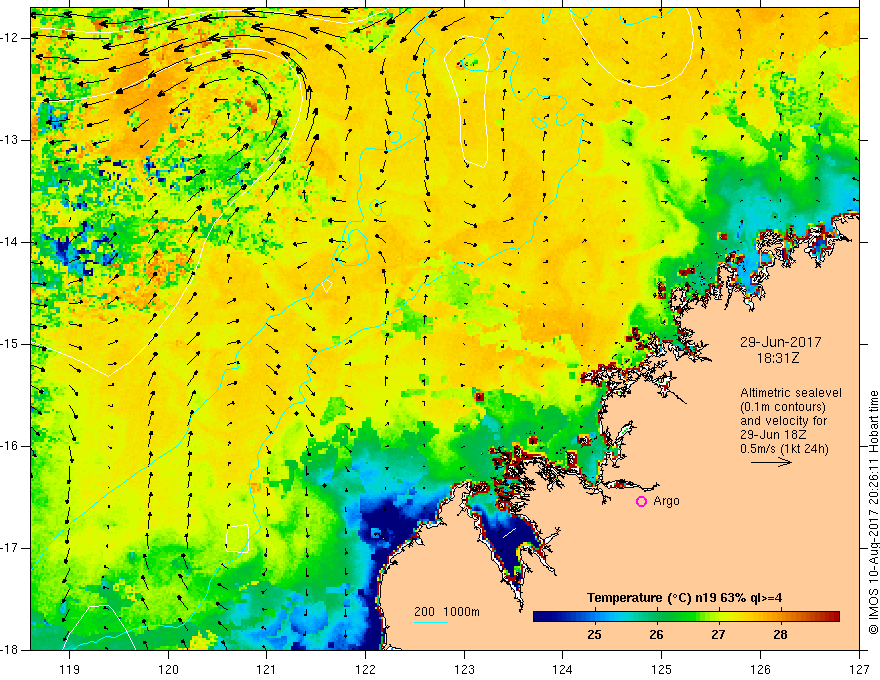Click the latitude axis label "-14"
The height and width of the screenshot is (680, 880).
pos(10,242)
